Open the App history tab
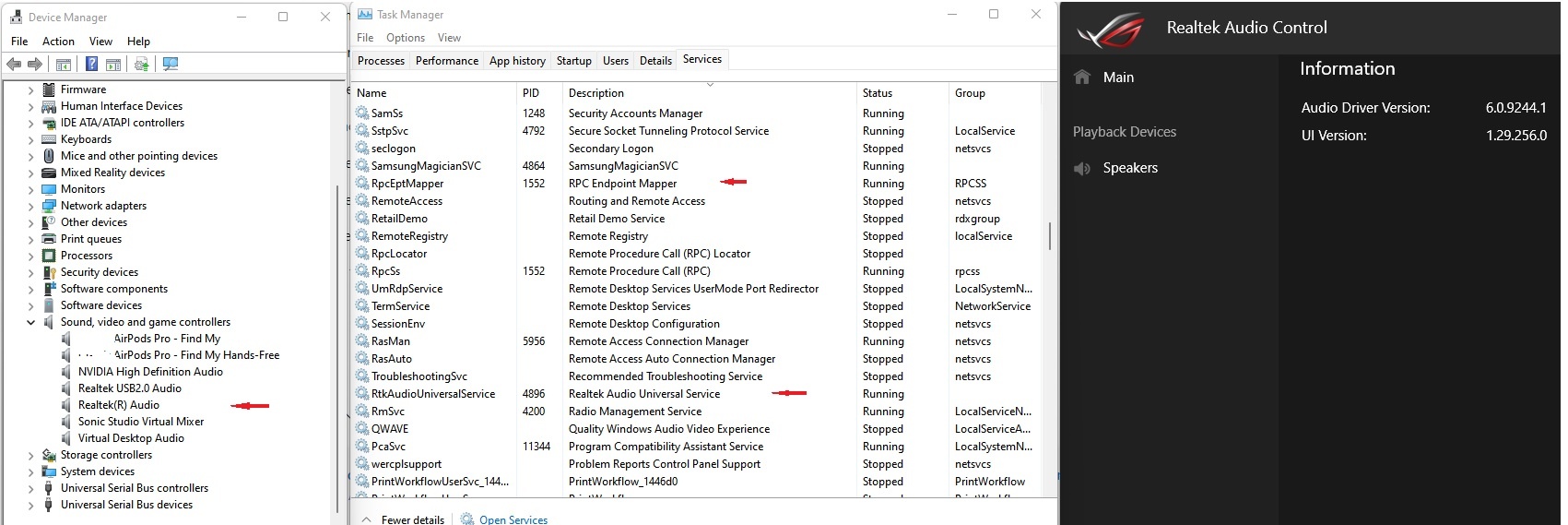The image size is (1568, 525). 517,61
